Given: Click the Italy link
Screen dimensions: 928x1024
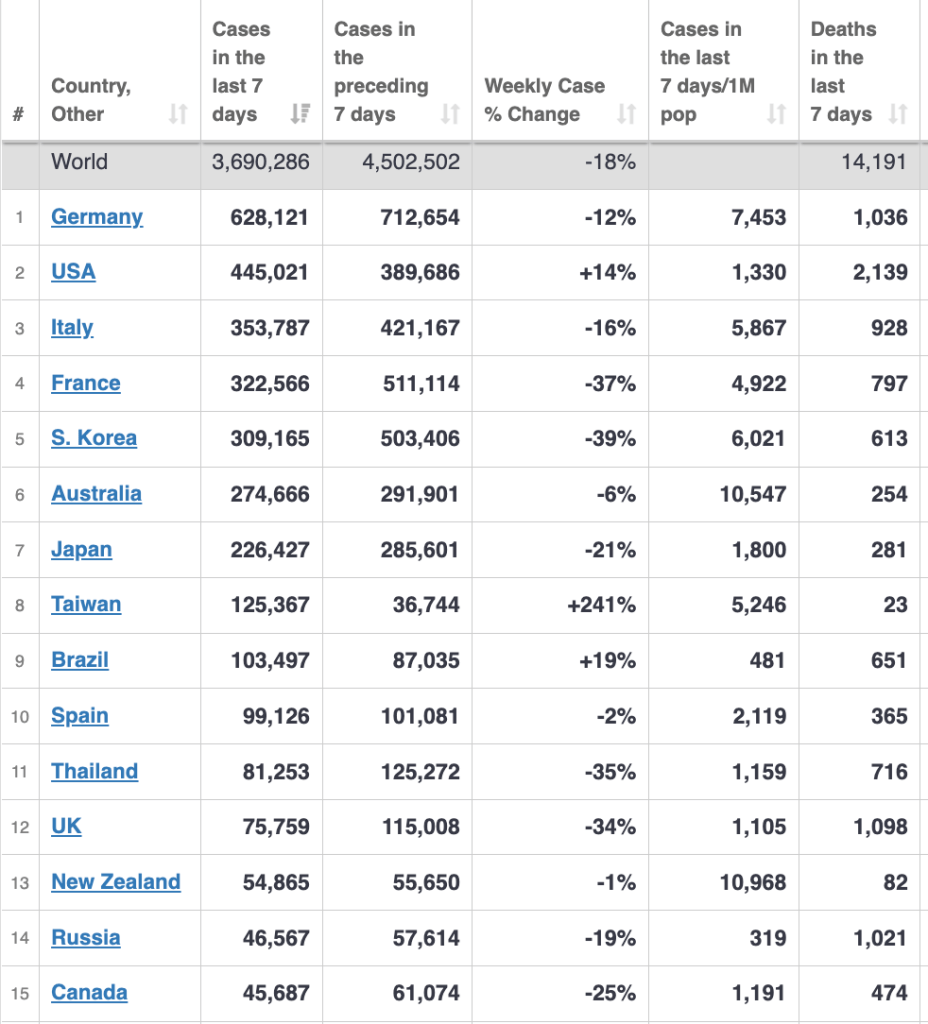Looking at the screenshot, I should 72,328.
